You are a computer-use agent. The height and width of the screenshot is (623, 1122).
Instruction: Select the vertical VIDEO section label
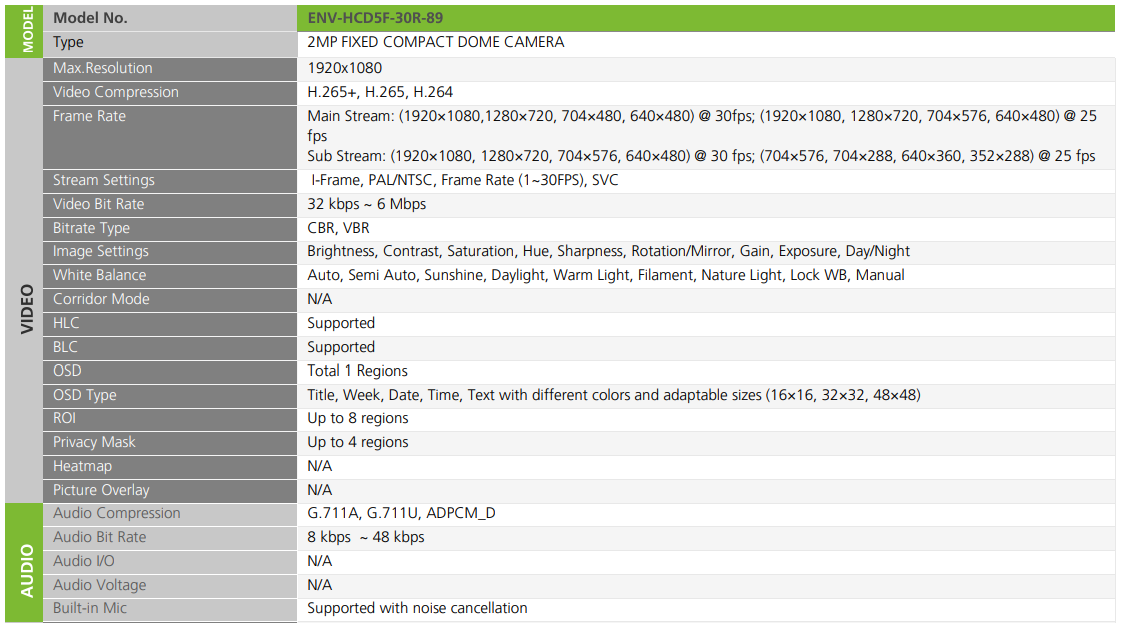coord(27,310)
